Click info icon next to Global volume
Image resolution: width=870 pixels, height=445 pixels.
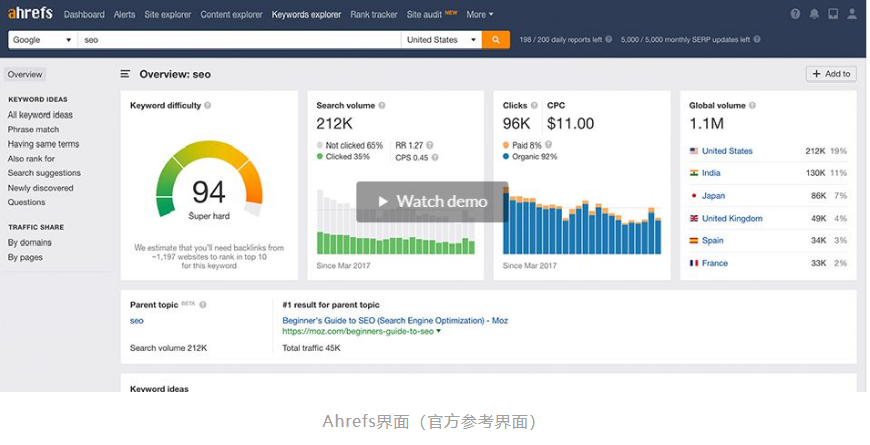[x=752, y=105]
